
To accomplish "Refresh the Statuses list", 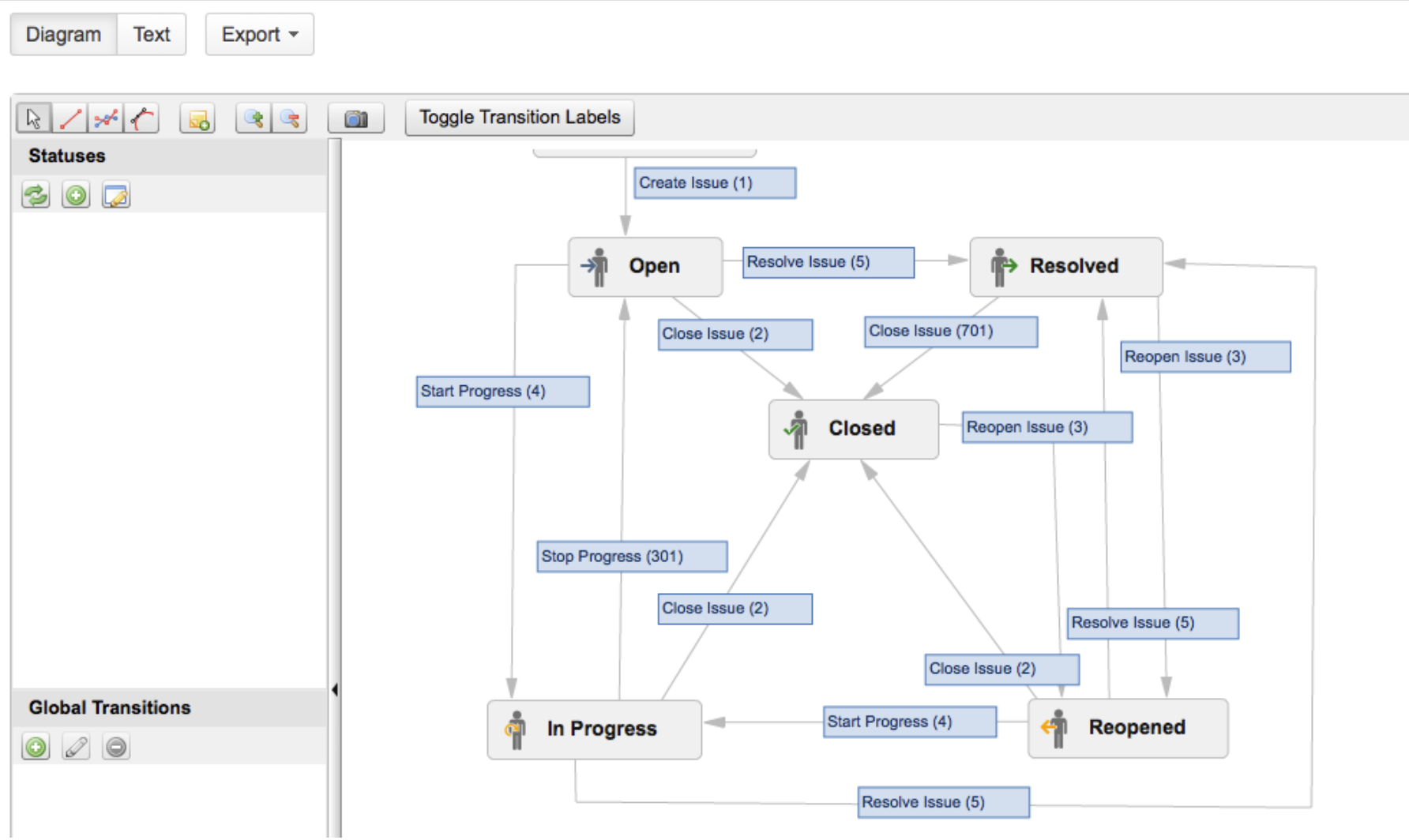I will tap(36, 195).
